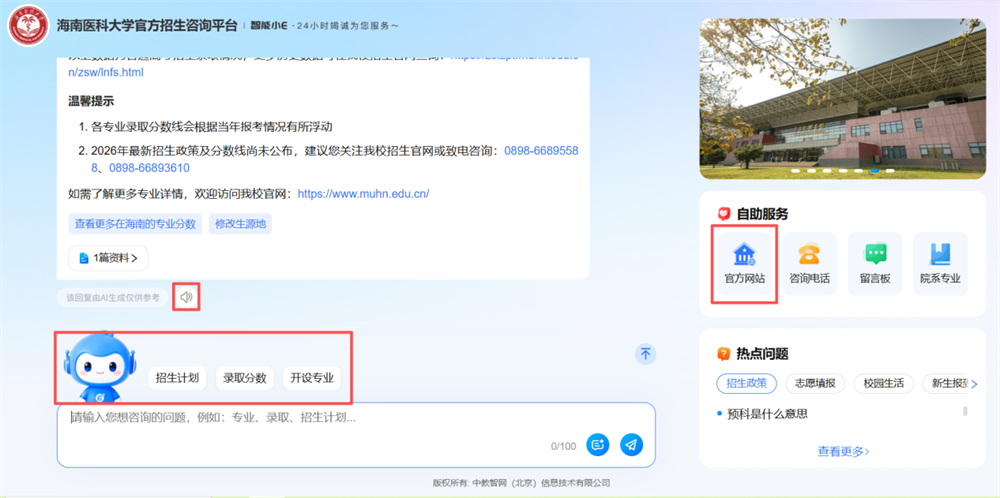Expand hot questions via 查看更多

pos(843,451)
